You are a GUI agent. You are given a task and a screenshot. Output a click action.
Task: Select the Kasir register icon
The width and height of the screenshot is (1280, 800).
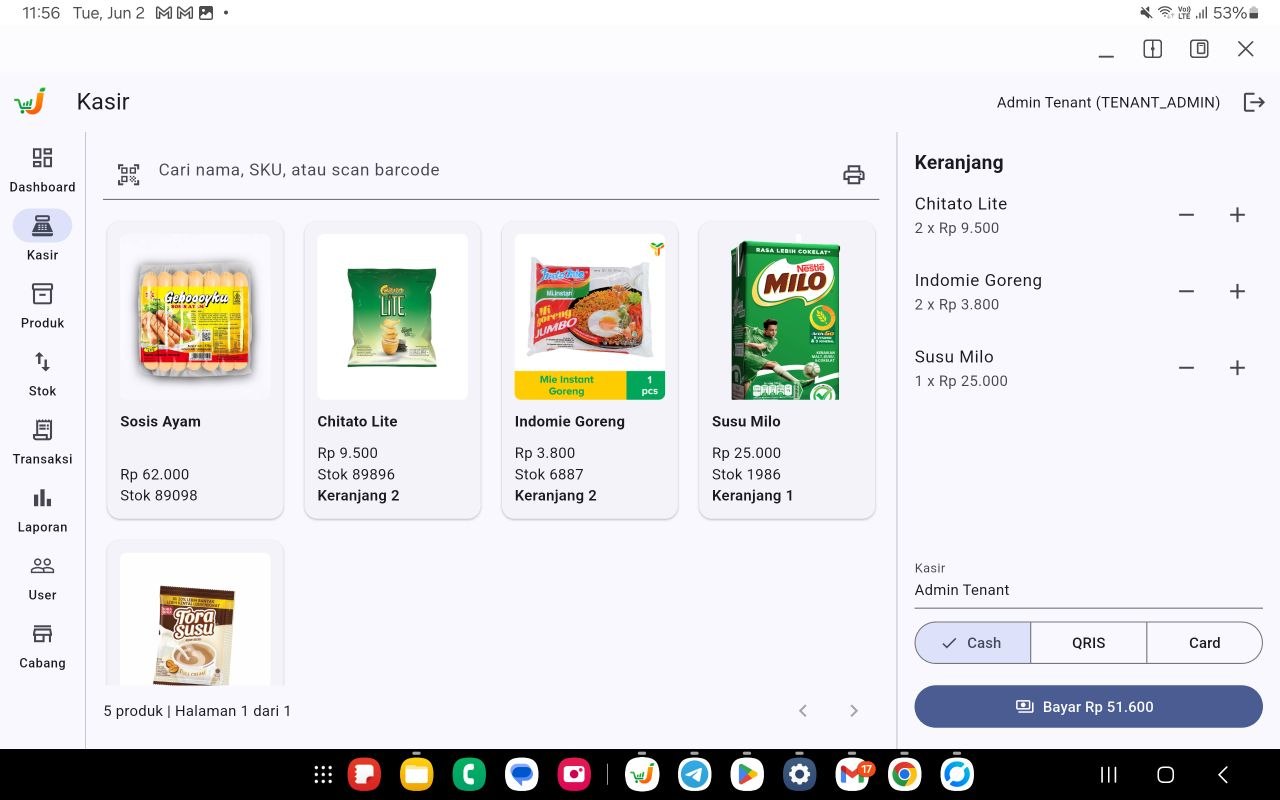[x=42, y=226]
